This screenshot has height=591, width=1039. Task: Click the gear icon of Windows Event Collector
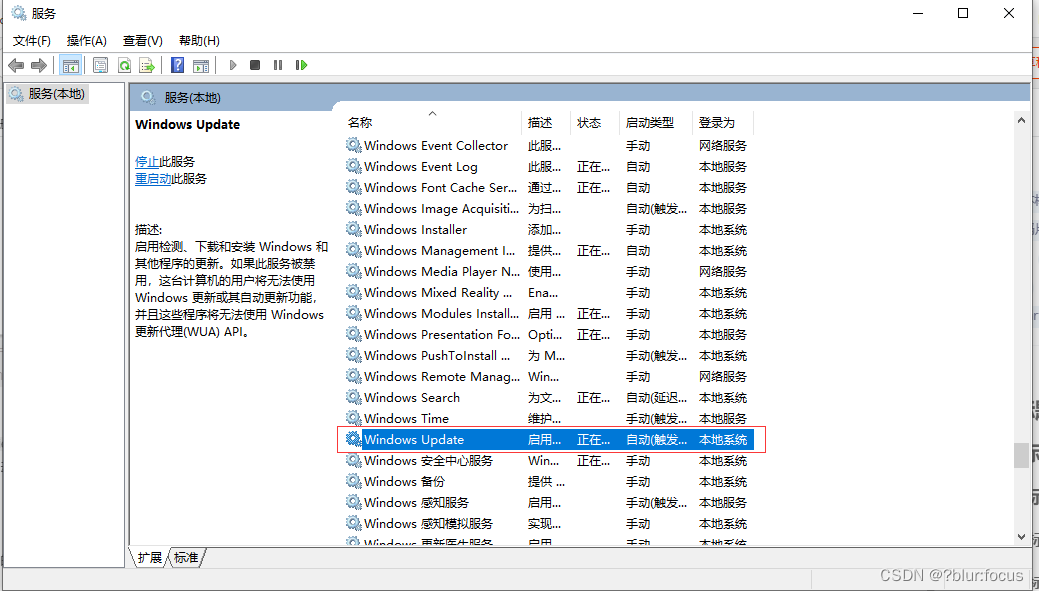pyautogui.click(x=354, y=145)
